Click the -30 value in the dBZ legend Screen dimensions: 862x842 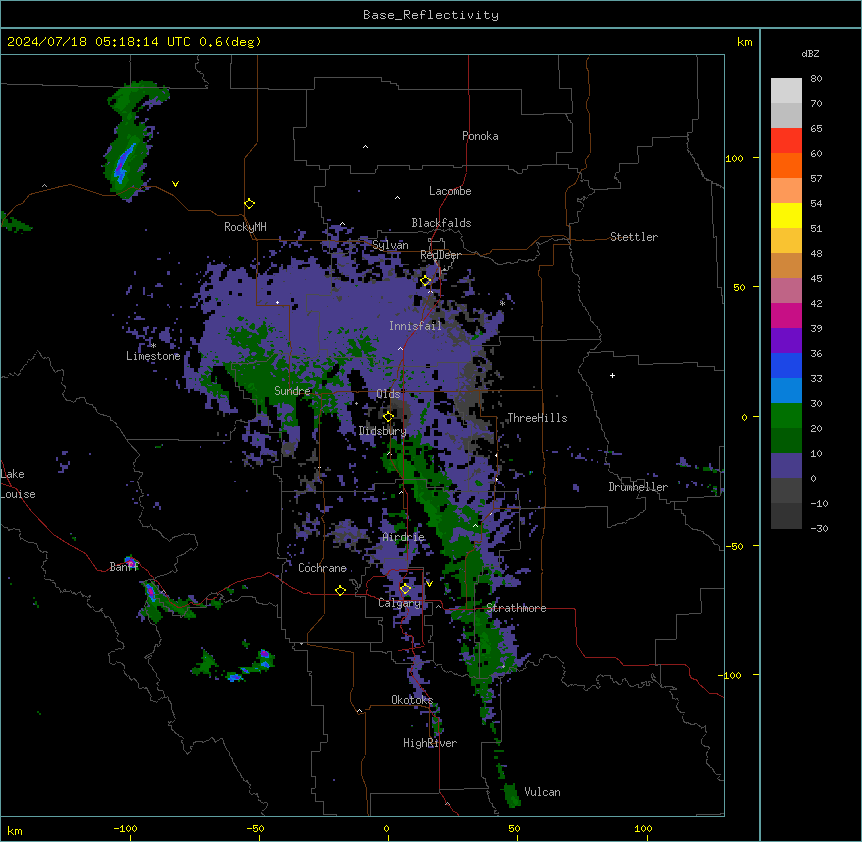coord(819,528)
